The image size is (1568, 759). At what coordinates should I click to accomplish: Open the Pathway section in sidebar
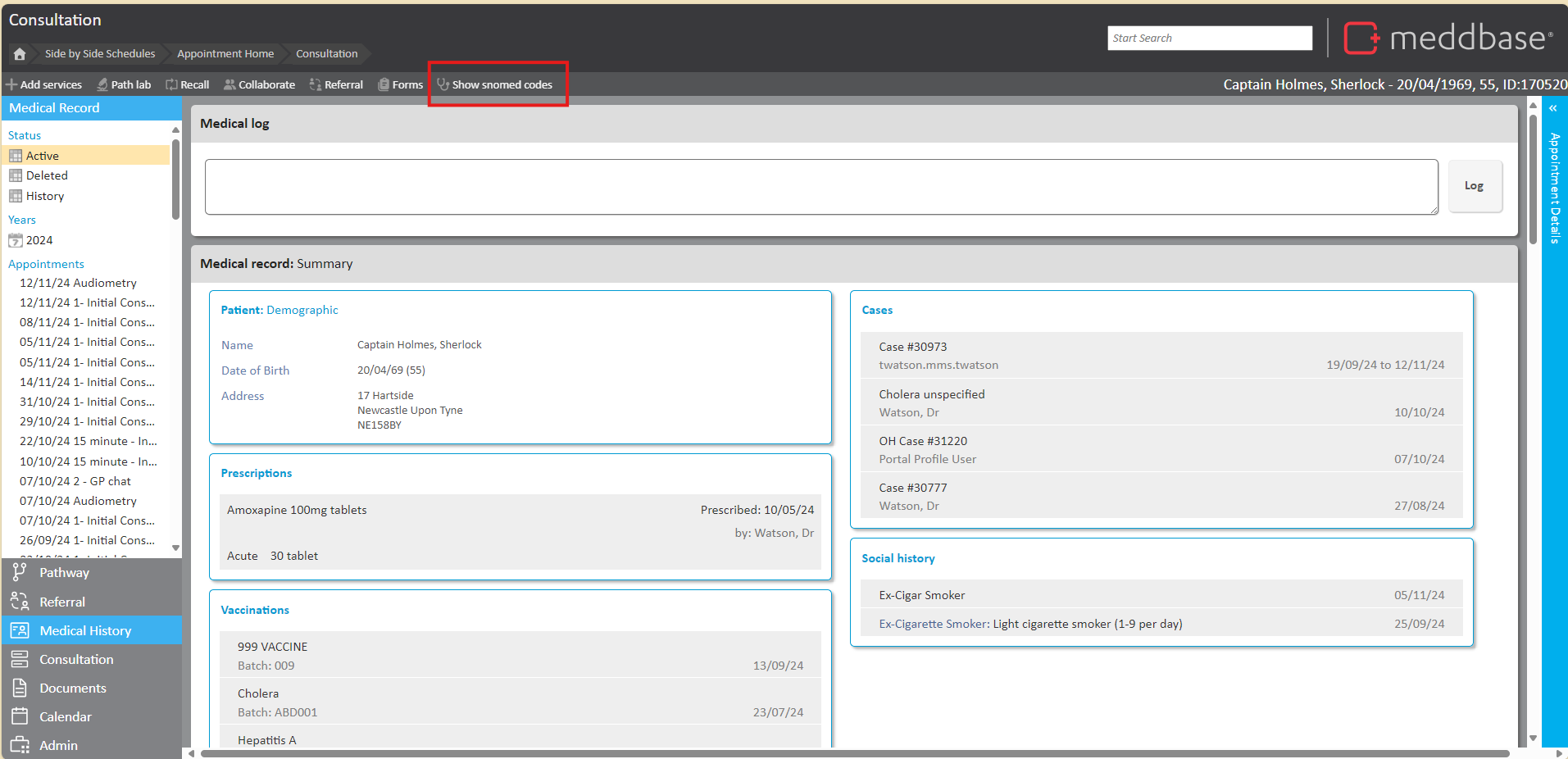64,573
